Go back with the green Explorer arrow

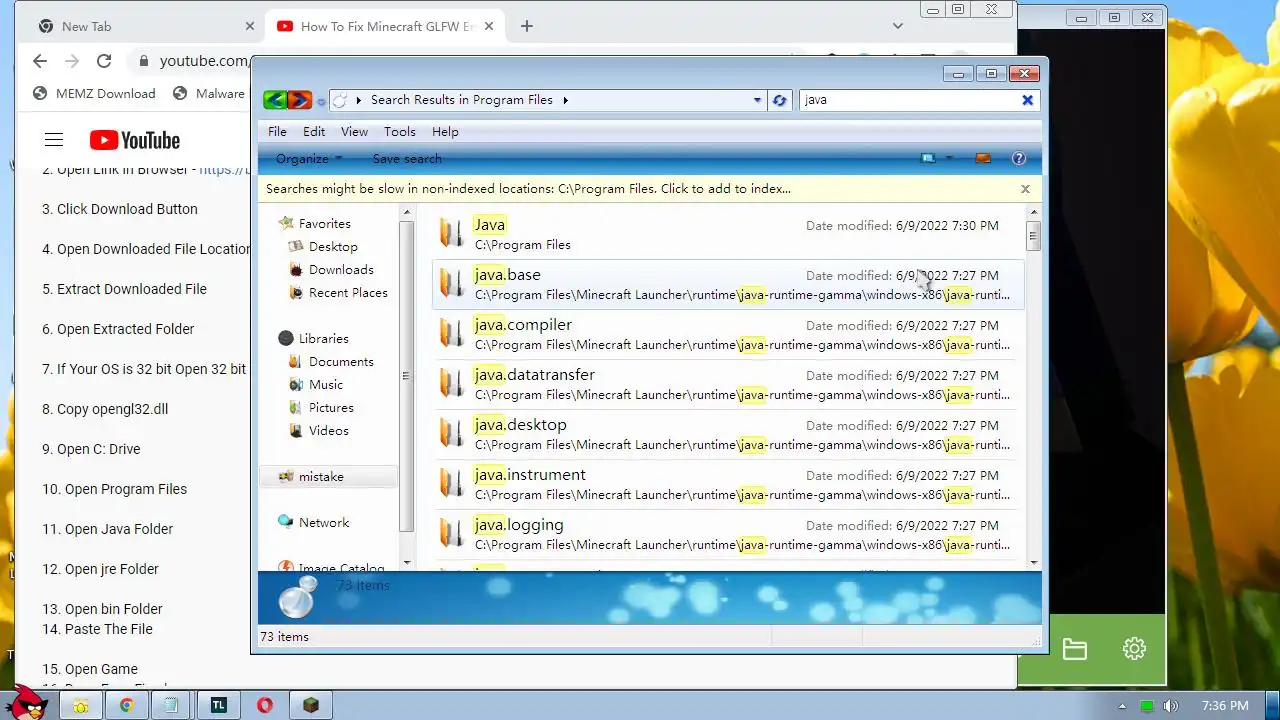tap(275, 100)
